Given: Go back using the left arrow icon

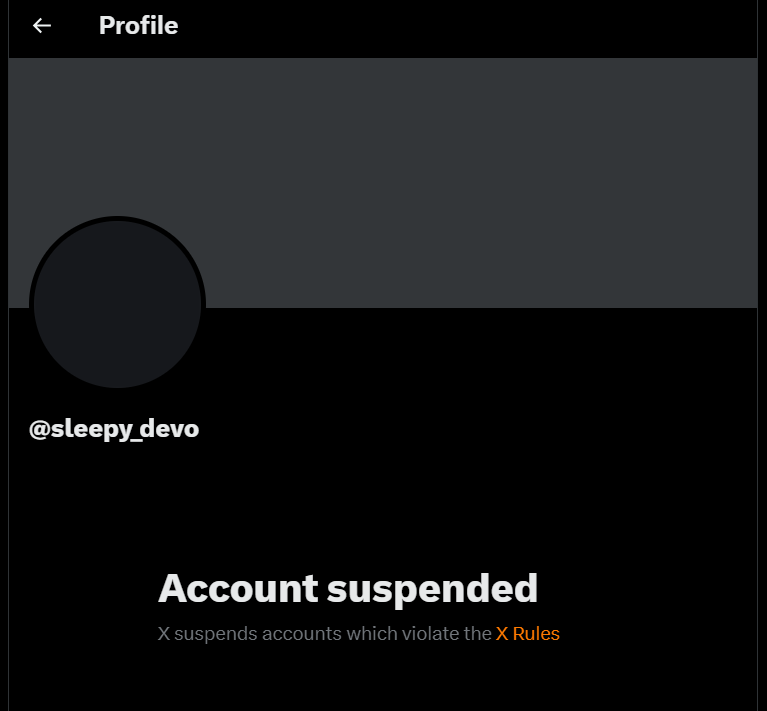Looking at the screenshot, I should (42, 25).
